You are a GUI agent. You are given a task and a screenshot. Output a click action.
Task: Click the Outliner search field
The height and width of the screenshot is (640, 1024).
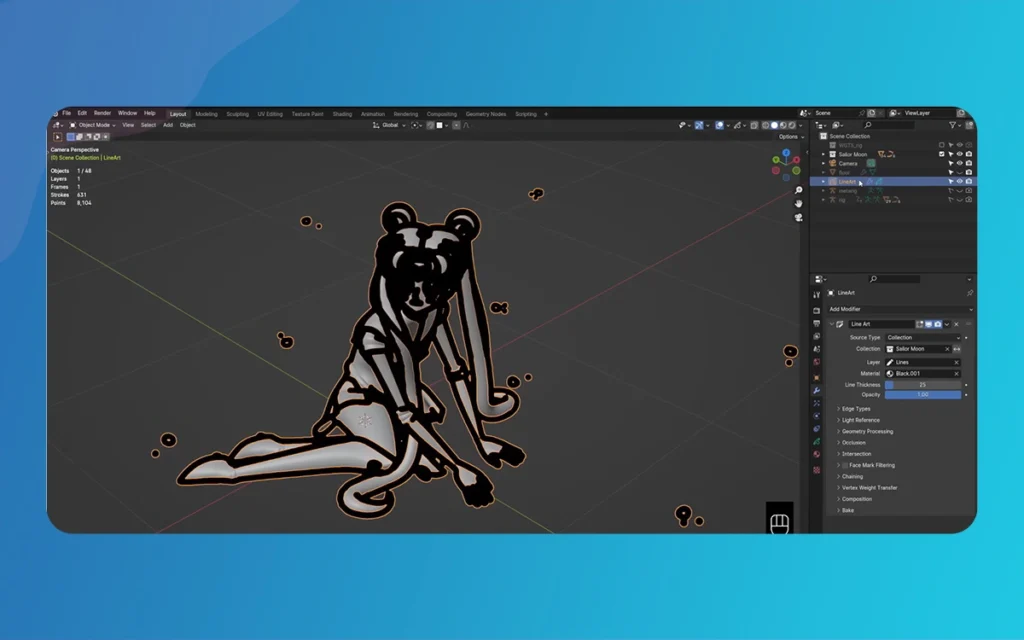click(x=888, y=125)
